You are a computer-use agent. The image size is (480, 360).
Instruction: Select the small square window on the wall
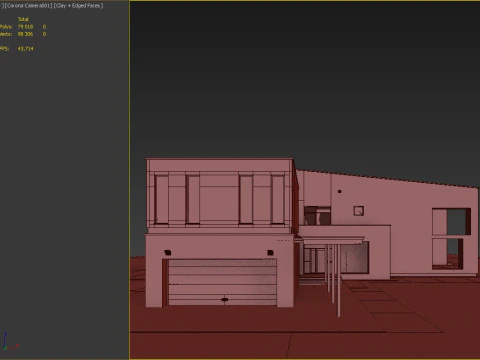[359, 211]
